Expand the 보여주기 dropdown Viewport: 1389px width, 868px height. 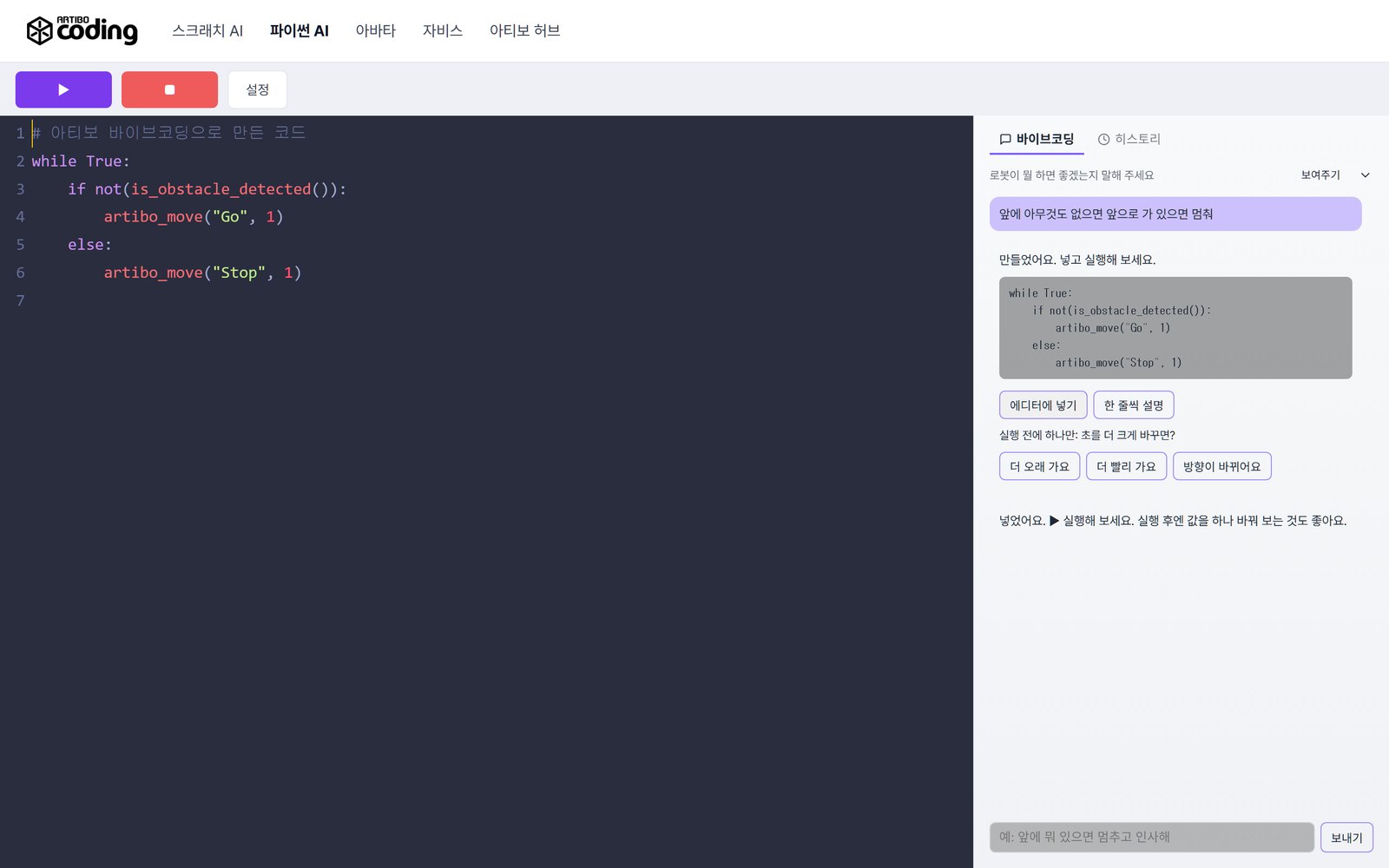pyautogui.click(x=1333, y=174)
